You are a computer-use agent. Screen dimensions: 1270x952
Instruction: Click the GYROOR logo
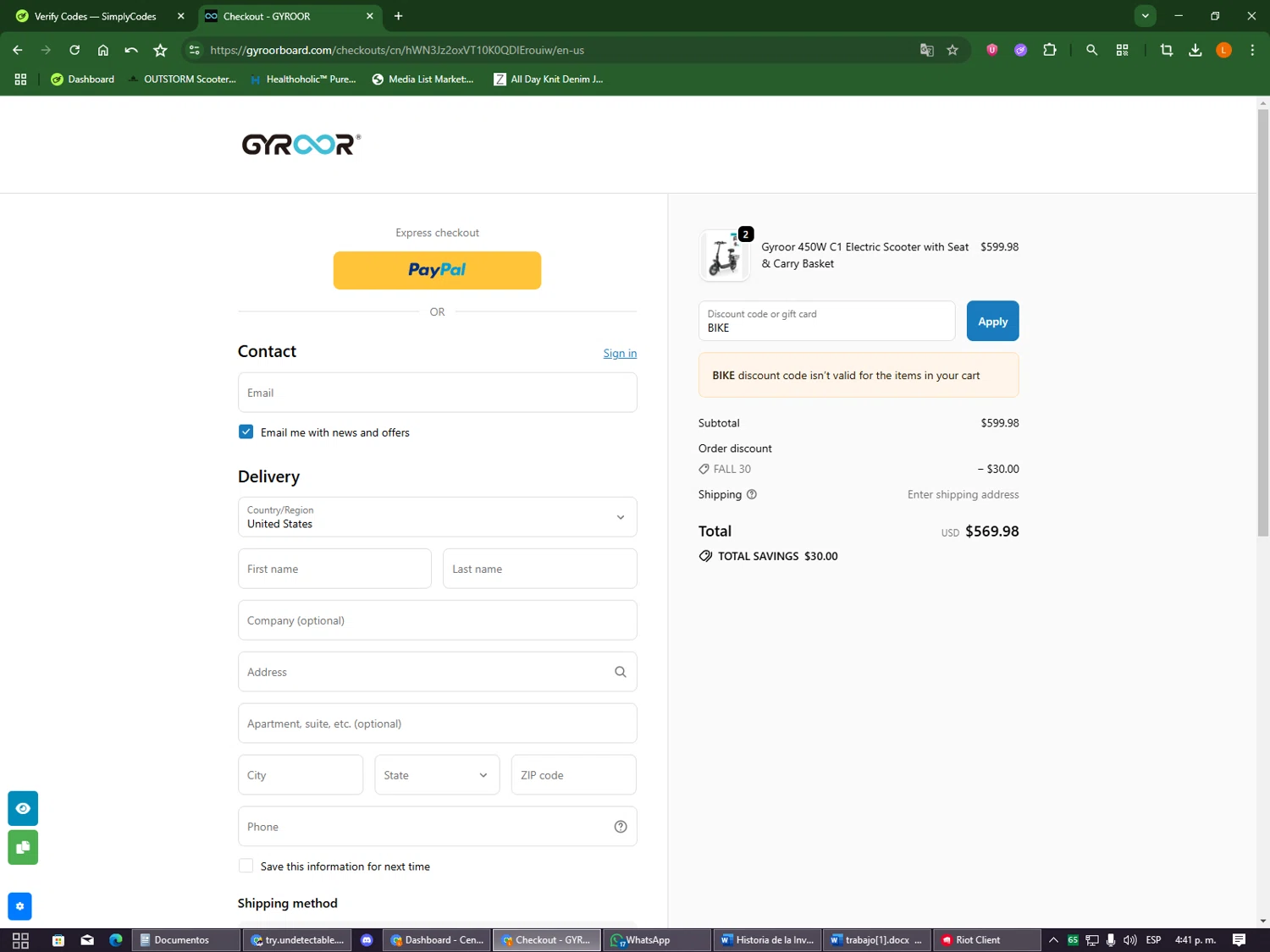301,145
